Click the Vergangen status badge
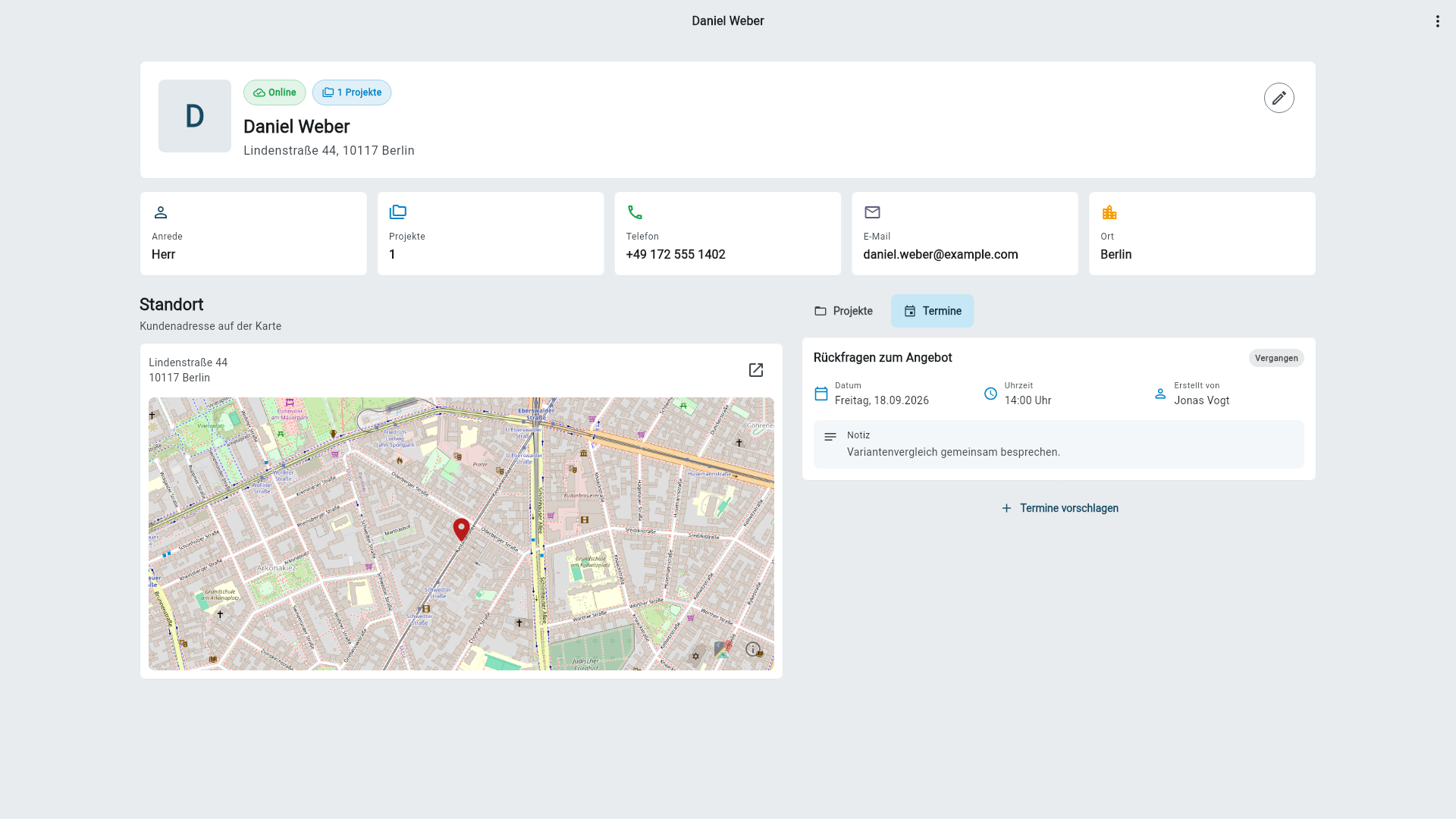 (x=1276, y=358)
